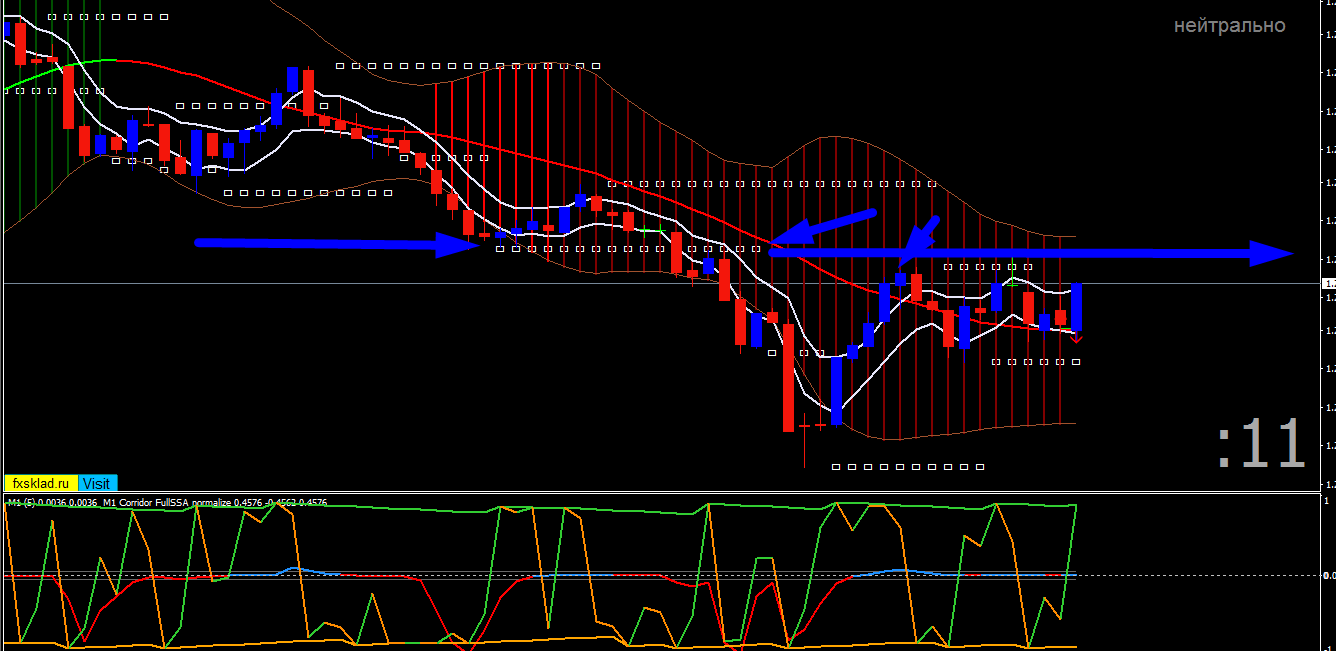Select the horizontal gray current price line
The height and width of the screenshot is (651, 1336).
point(660,284)
